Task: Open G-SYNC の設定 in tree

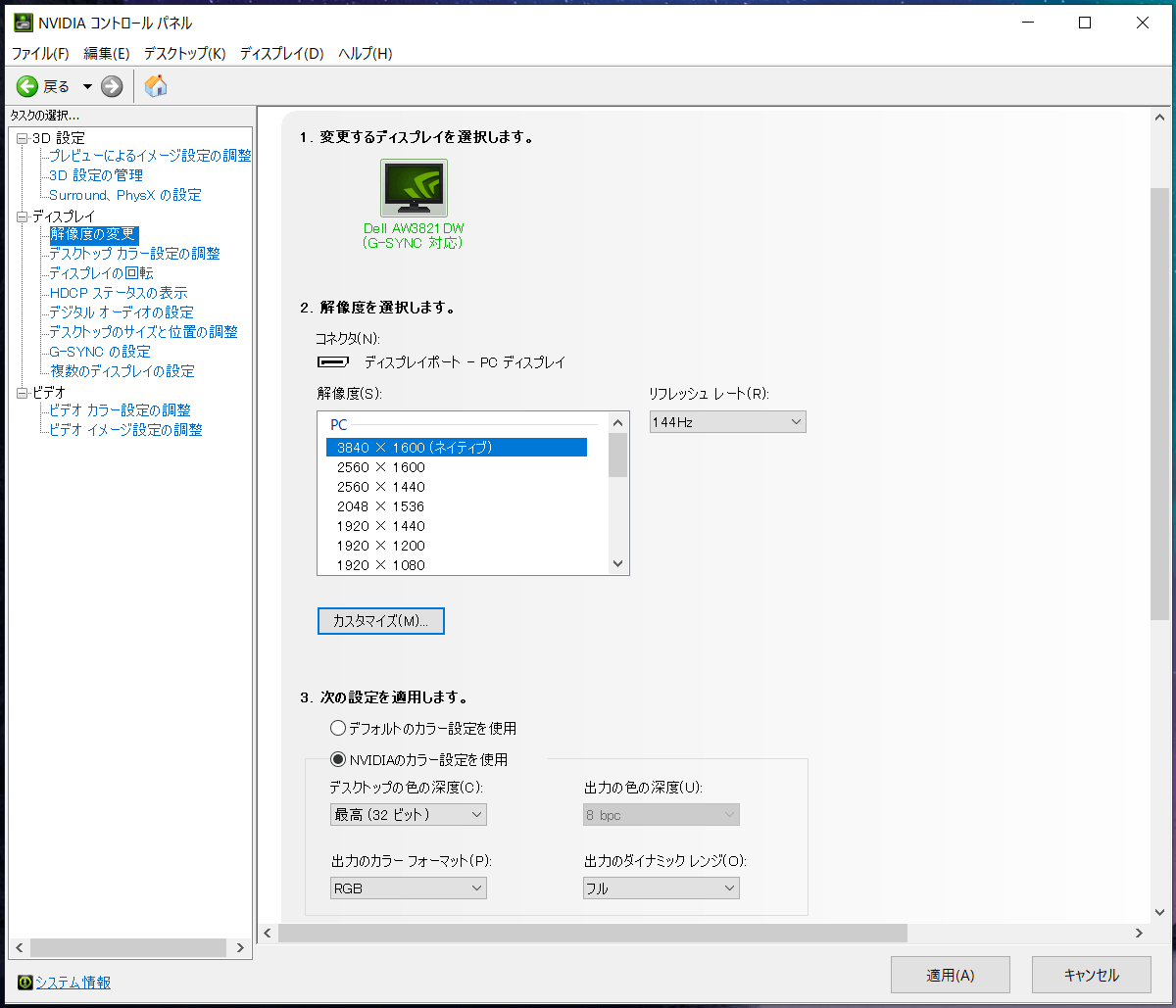Action: point(100,352)
